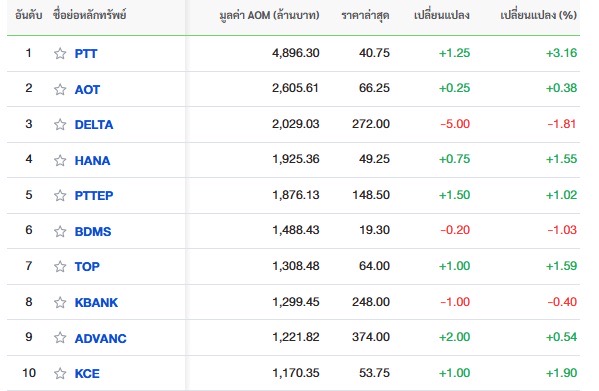Sort by ราคาล่าสุด column header
Image resolution: width=599 pixels, height=391 pixels.
[x=365, y=16]
